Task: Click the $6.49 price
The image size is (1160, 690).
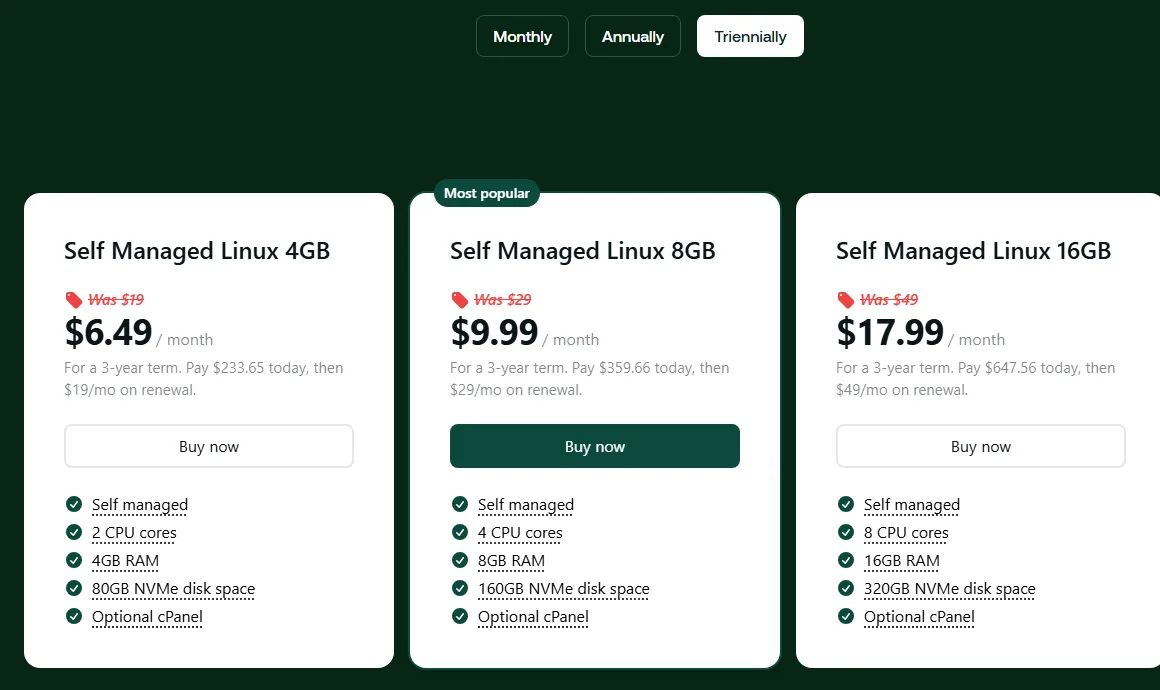Action: [108, 332]
